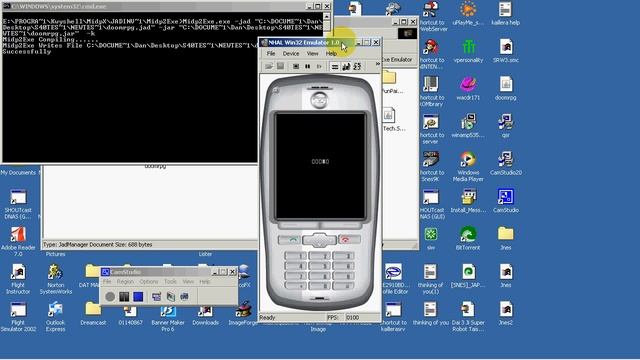Screen dimensions: 640x360
Task: Click keypad key 5 on the phone
Action: tap(320, 266)
